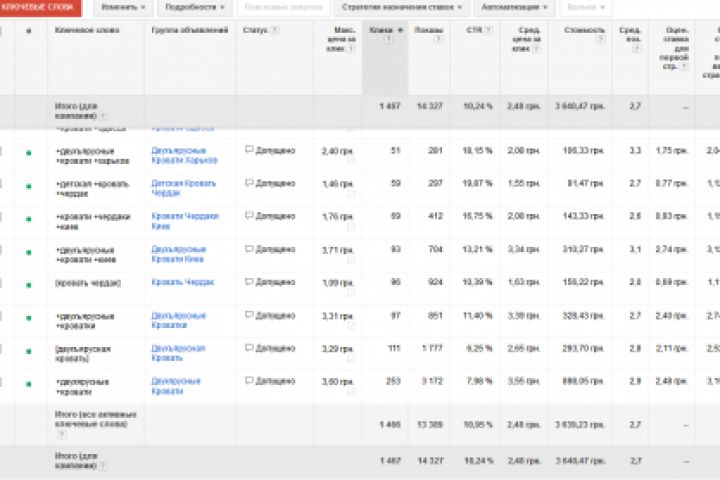Click status speech bubble in [кровать чердак] row
This screenshot has width=720, height=480.
[249, 282]
